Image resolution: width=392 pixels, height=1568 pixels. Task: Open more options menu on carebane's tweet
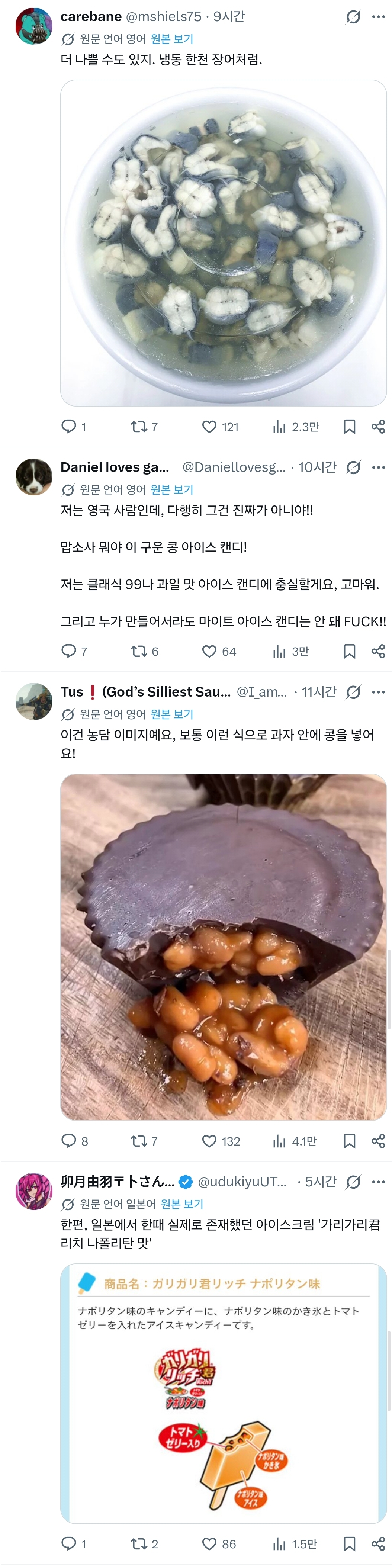point(378,16)
